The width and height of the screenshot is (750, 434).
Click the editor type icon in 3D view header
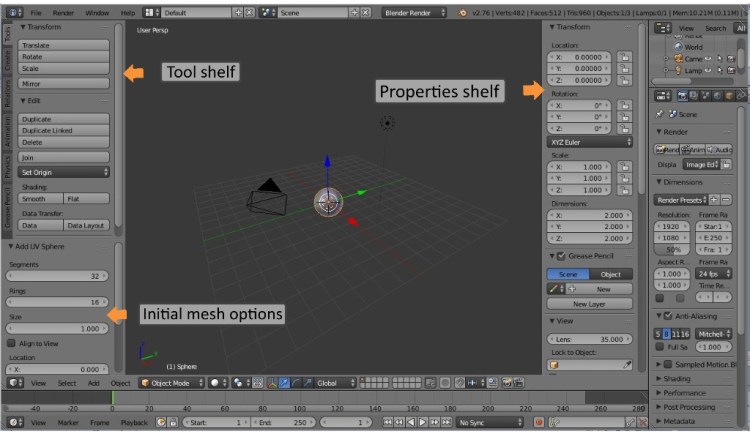tap(14, 382)
